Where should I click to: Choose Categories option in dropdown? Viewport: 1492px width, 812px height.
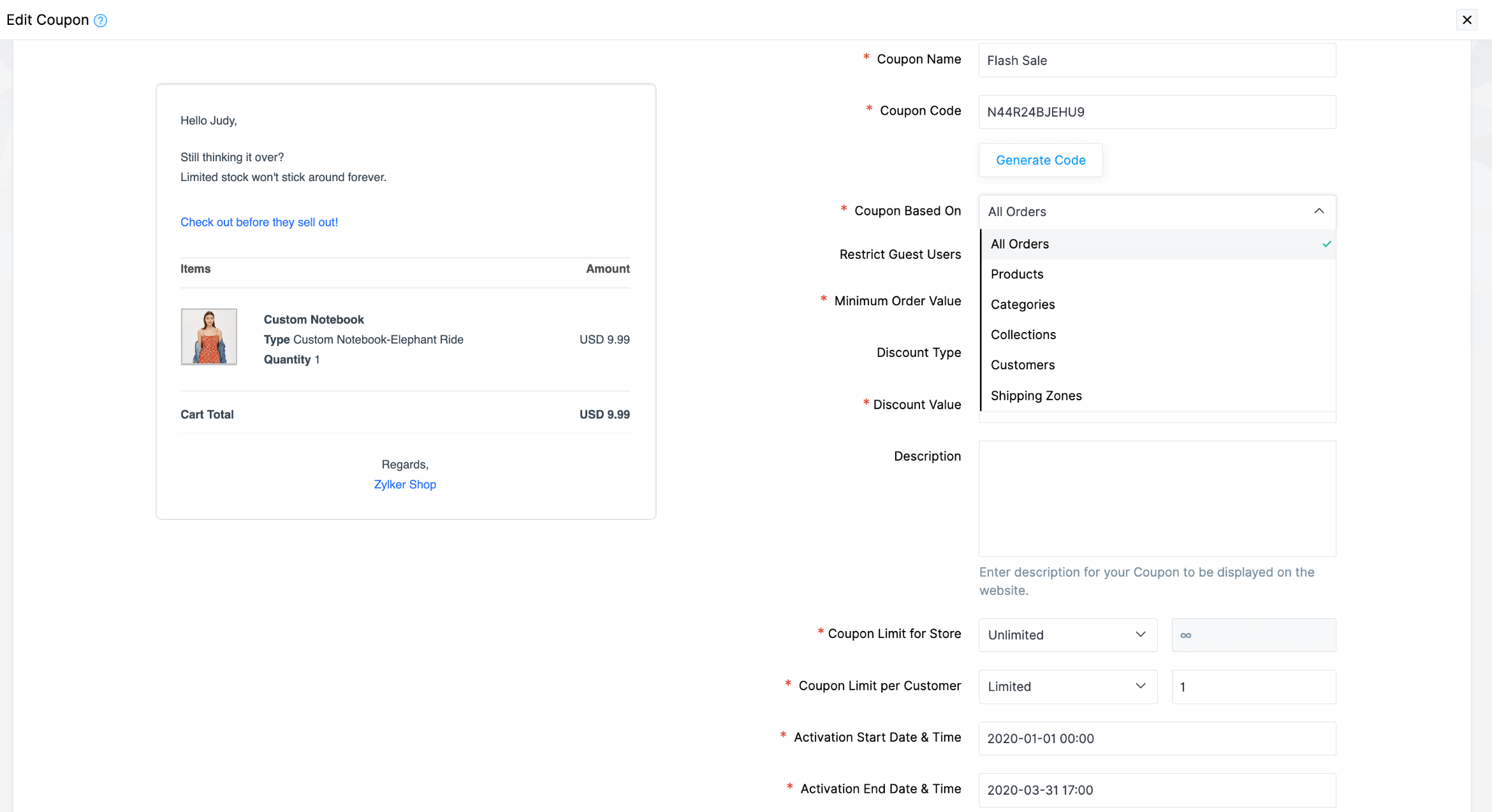pyautogui.click(x=1023, y=305)
